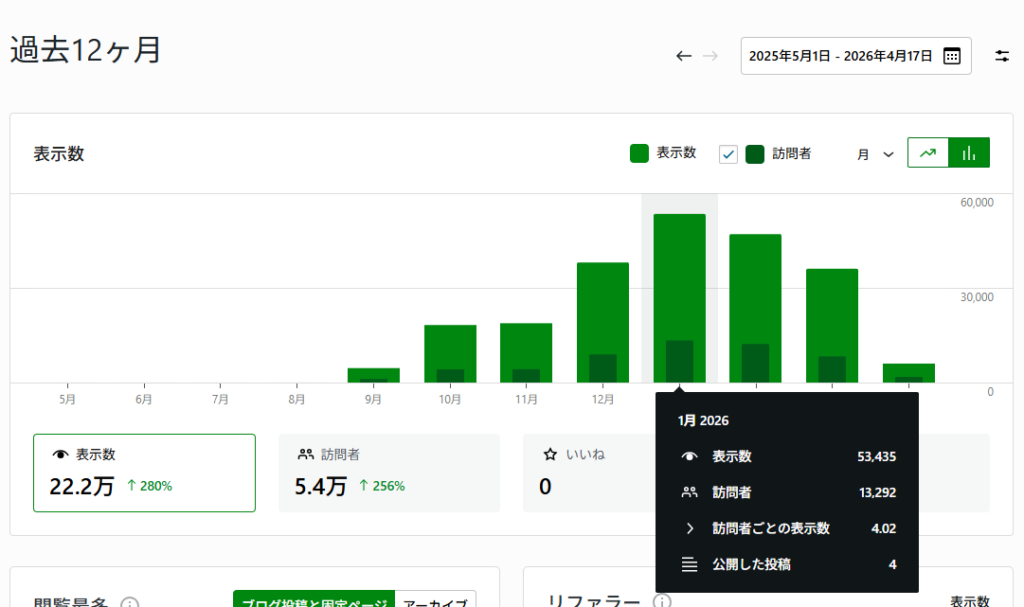Open date range 2025年5月1日 - 2026年4月17日 picker
Viewport: 1024px width, 607px height.
tap(840, 56)
